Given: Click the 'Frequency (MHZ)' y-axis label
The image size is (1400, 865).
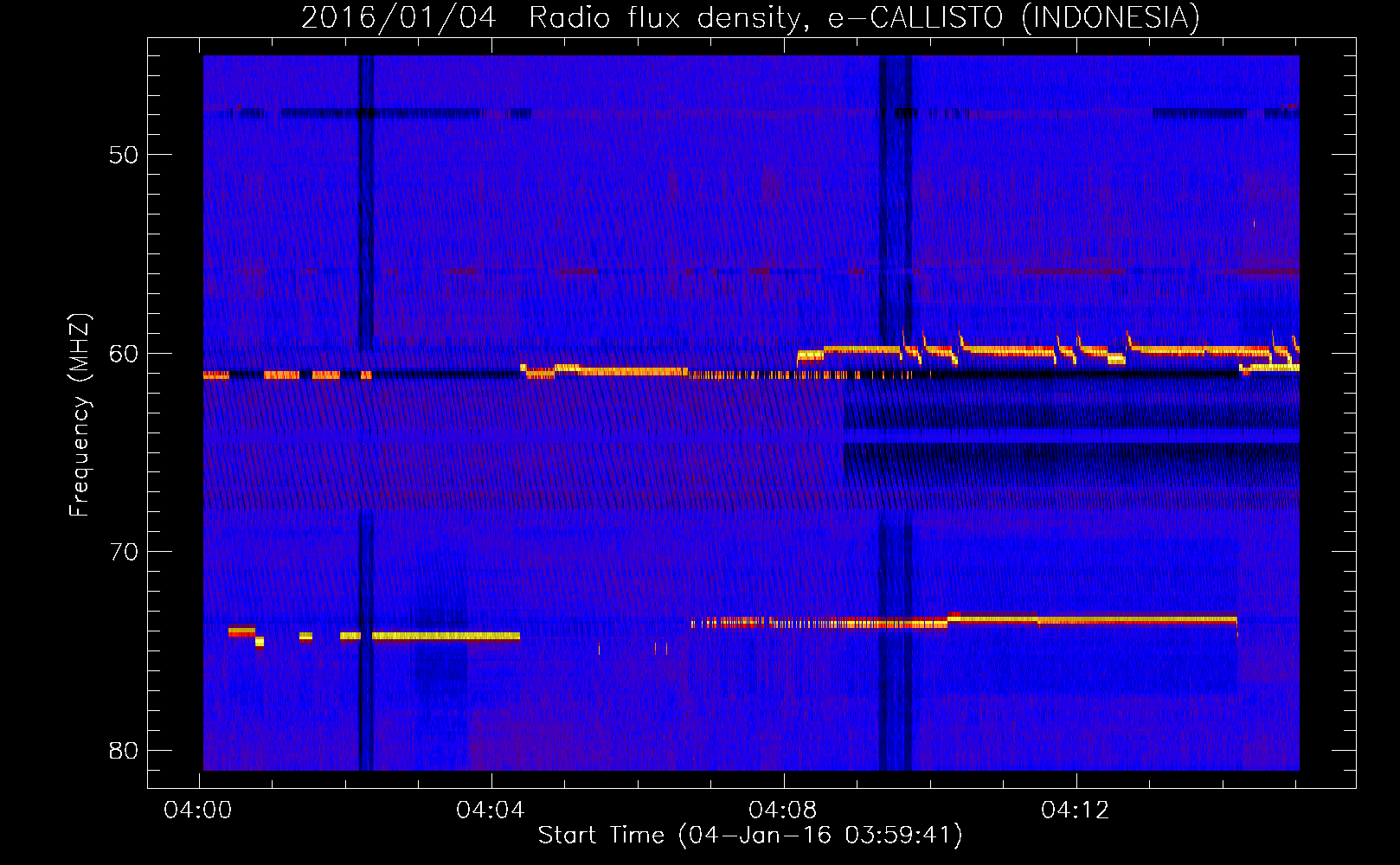Looking at the screenshot, I should (79, 415).
